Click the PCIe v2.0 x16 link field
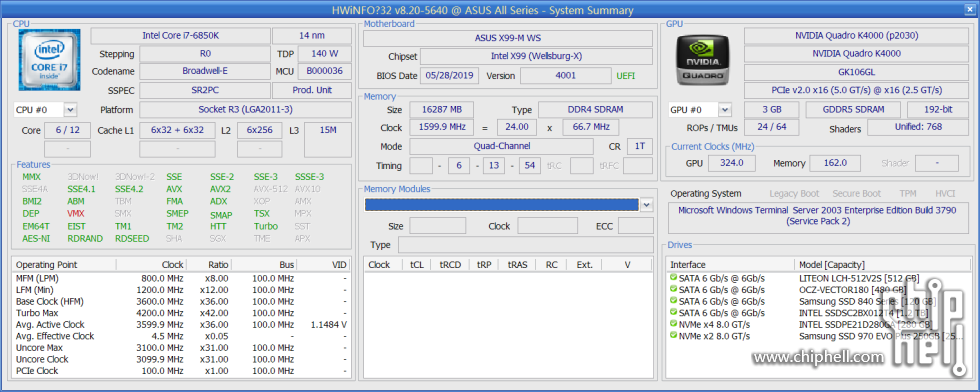Viewport: 980px width, 392px height. (856, 90)
